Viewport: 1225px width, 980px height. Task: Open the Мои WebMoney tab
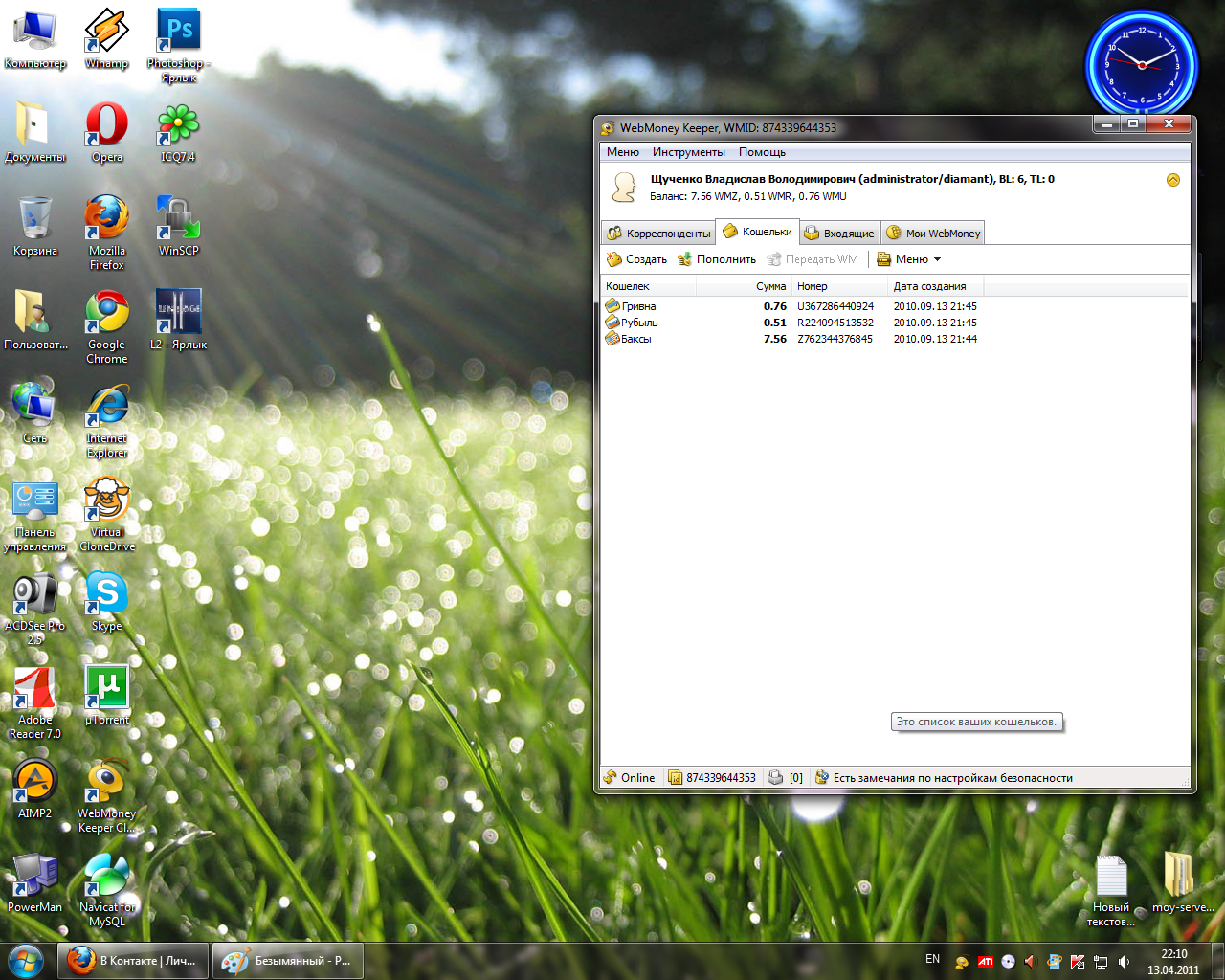coord(933,234)
